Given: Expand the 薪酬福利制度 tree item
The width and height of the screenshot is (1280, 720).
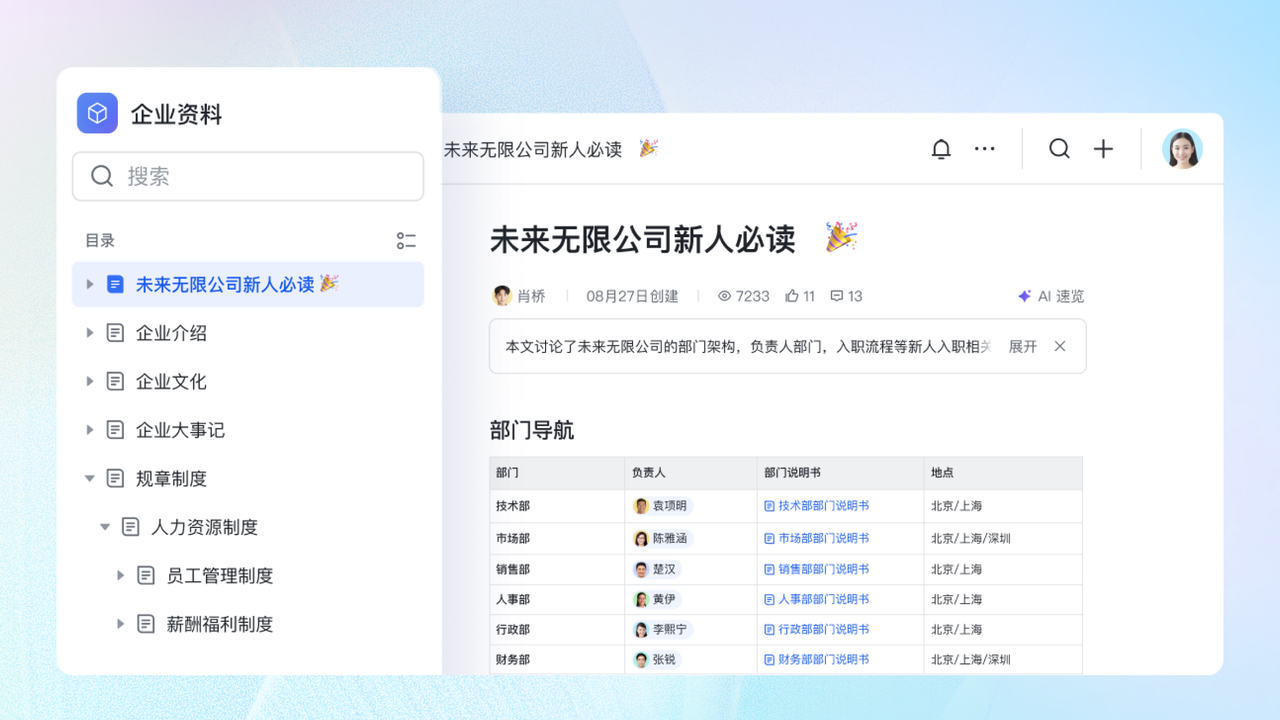Looking at the screenshot, I should 120,624.
